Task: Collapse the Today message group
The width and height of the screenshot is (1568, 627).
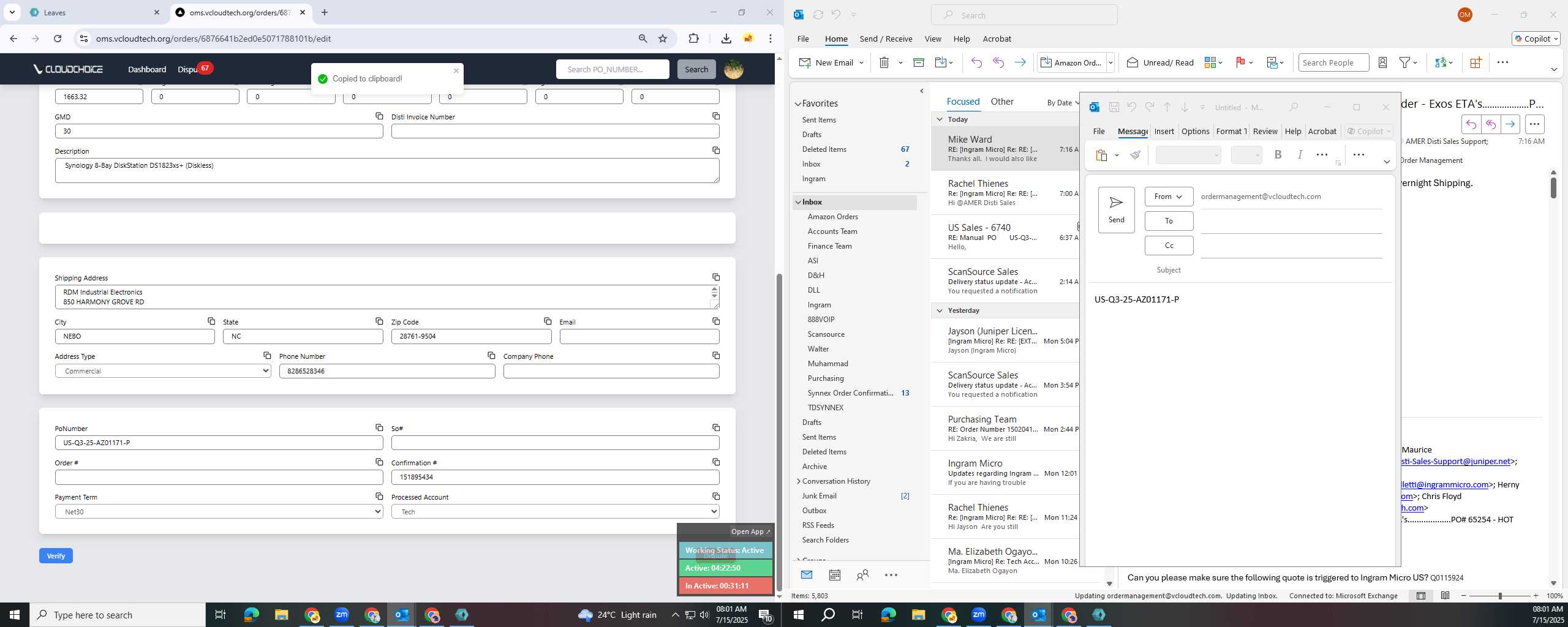Action: [940, 119]
